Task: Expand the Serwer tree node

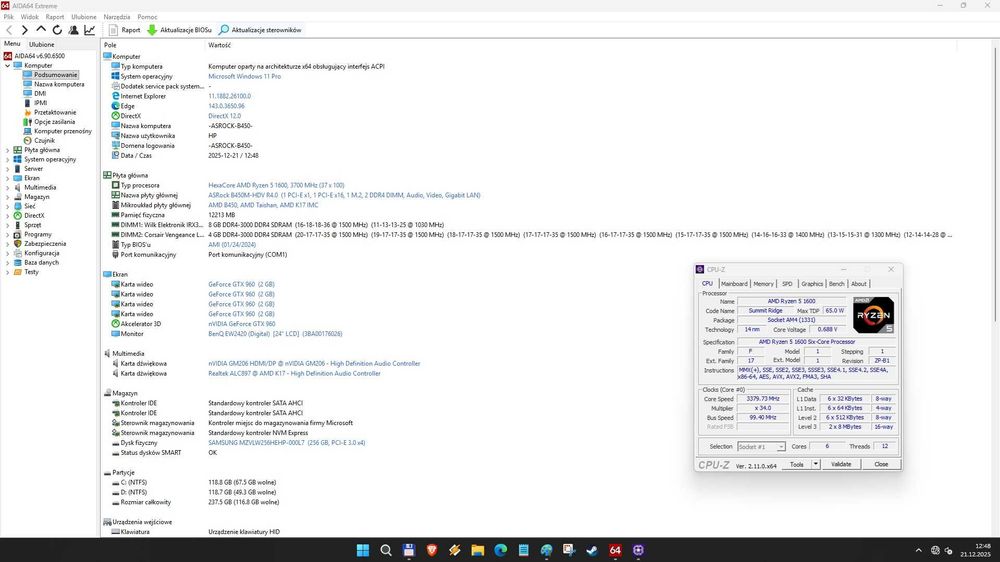Action: pos(8,168)
